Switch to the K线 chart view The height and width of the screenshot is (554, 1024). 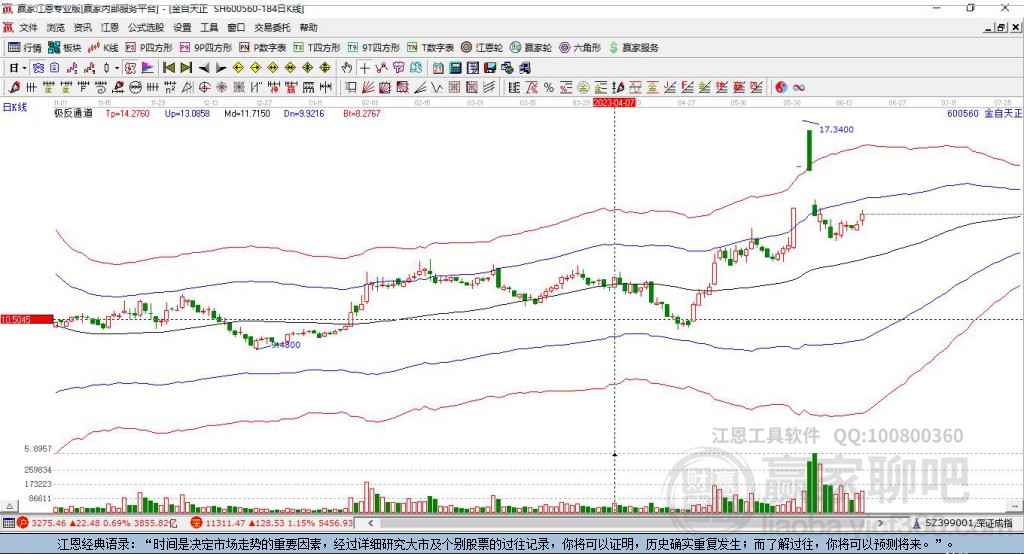[x=103, y=48]
